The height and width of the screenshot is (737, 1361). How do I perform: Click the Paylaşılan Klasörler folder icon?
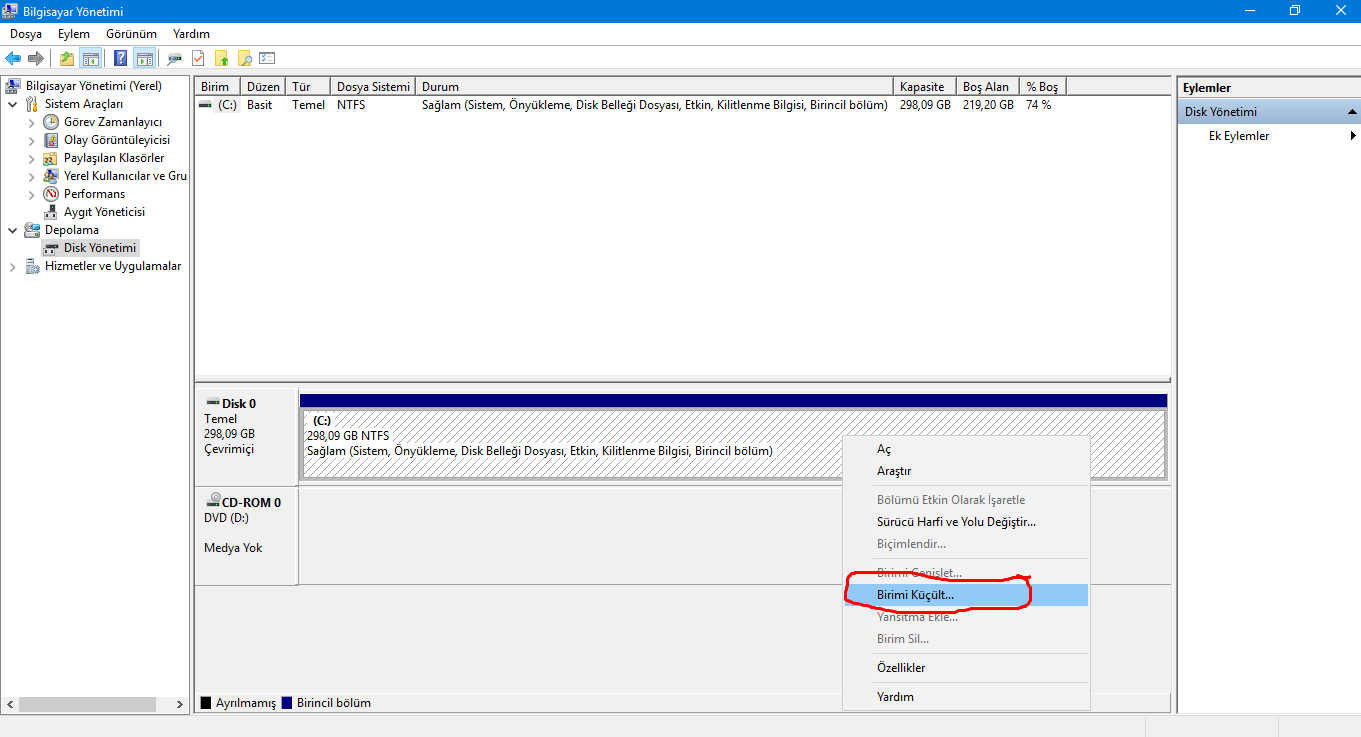(x=51, y=158)
